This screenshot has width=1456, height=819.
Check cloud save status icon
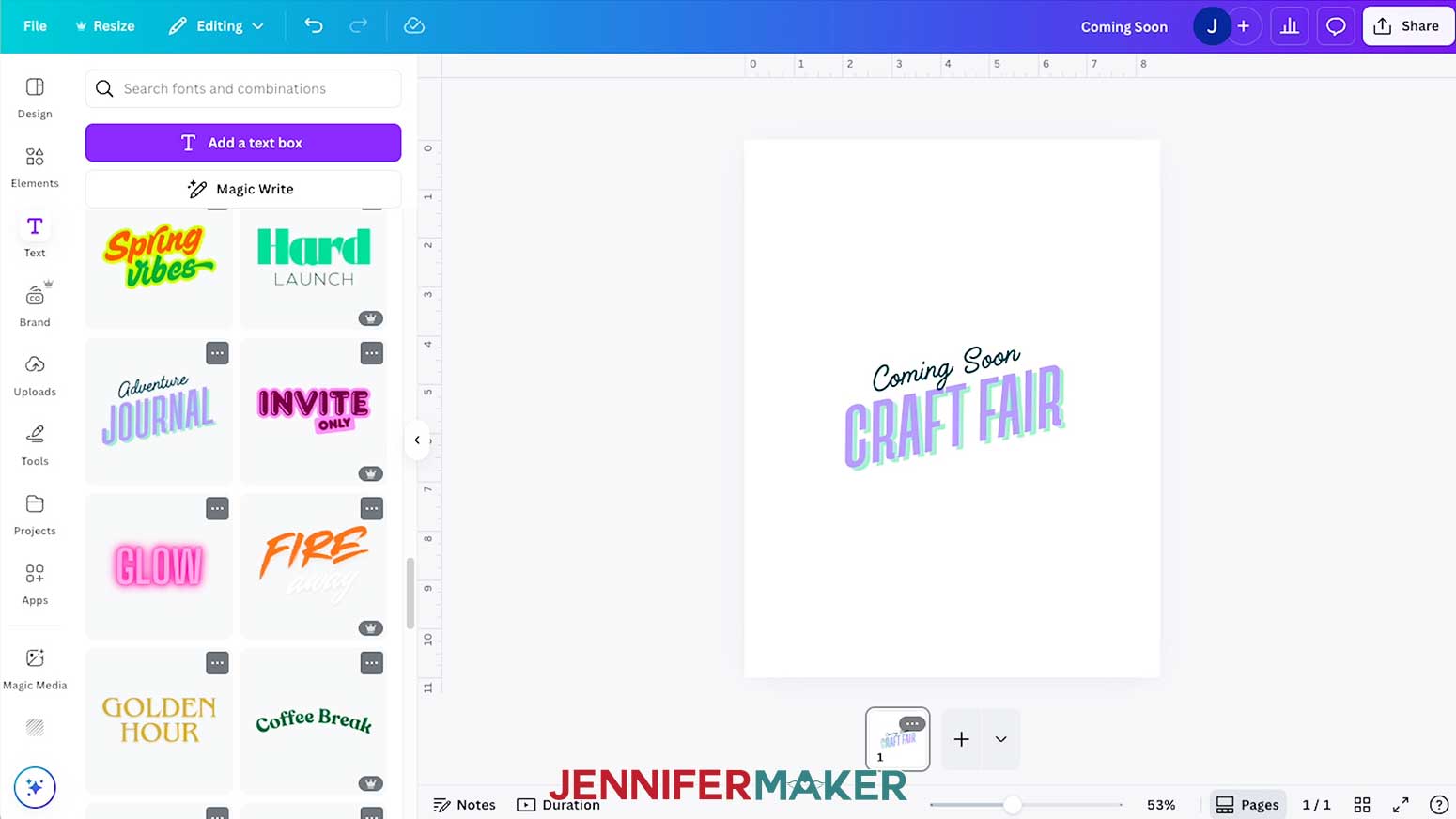pos(414,26)
